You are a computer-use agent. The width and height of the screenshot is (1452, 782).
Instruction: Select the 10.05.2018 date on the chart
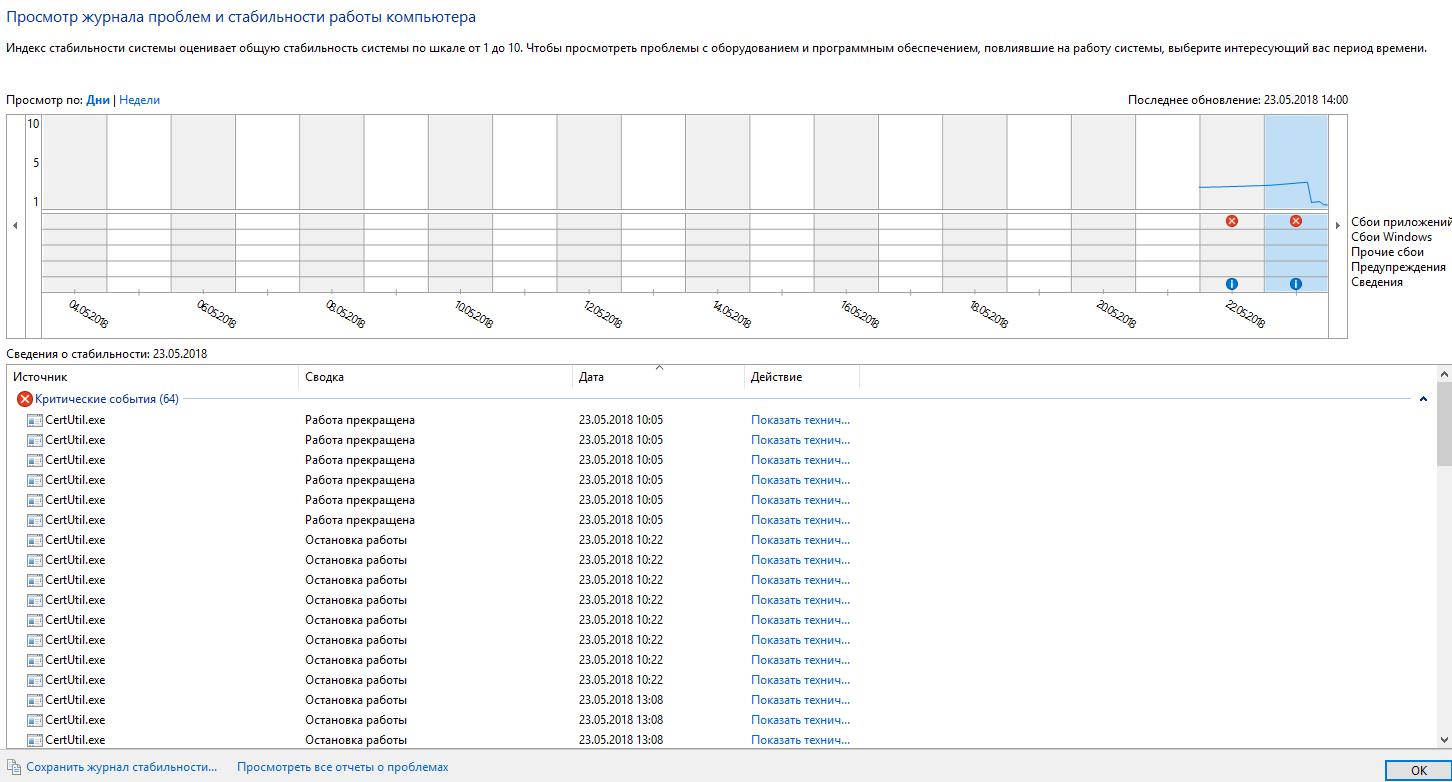pos(474,313)
